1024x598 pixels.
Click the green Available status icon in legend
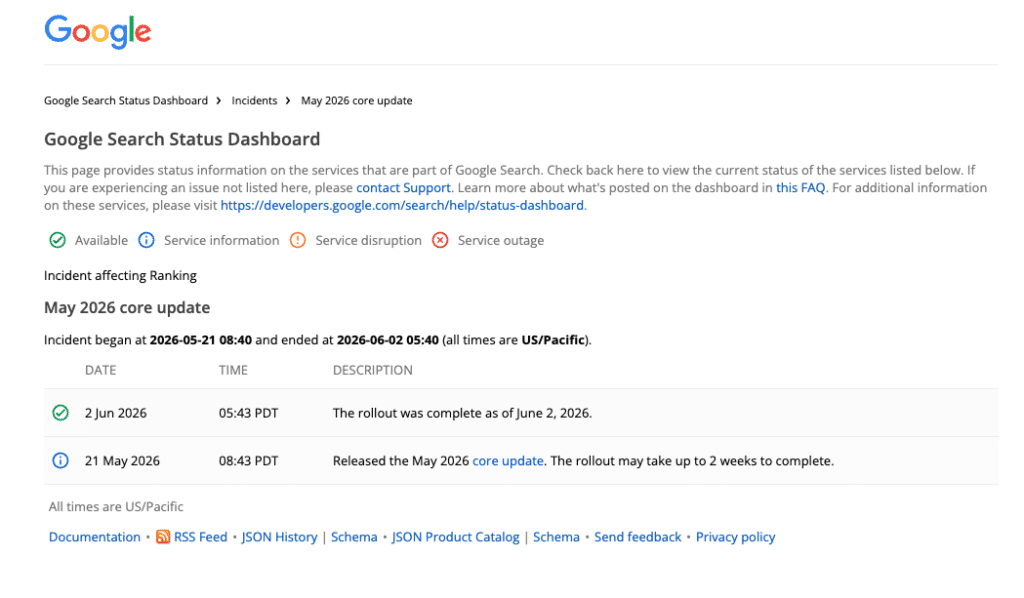[57, 240]
